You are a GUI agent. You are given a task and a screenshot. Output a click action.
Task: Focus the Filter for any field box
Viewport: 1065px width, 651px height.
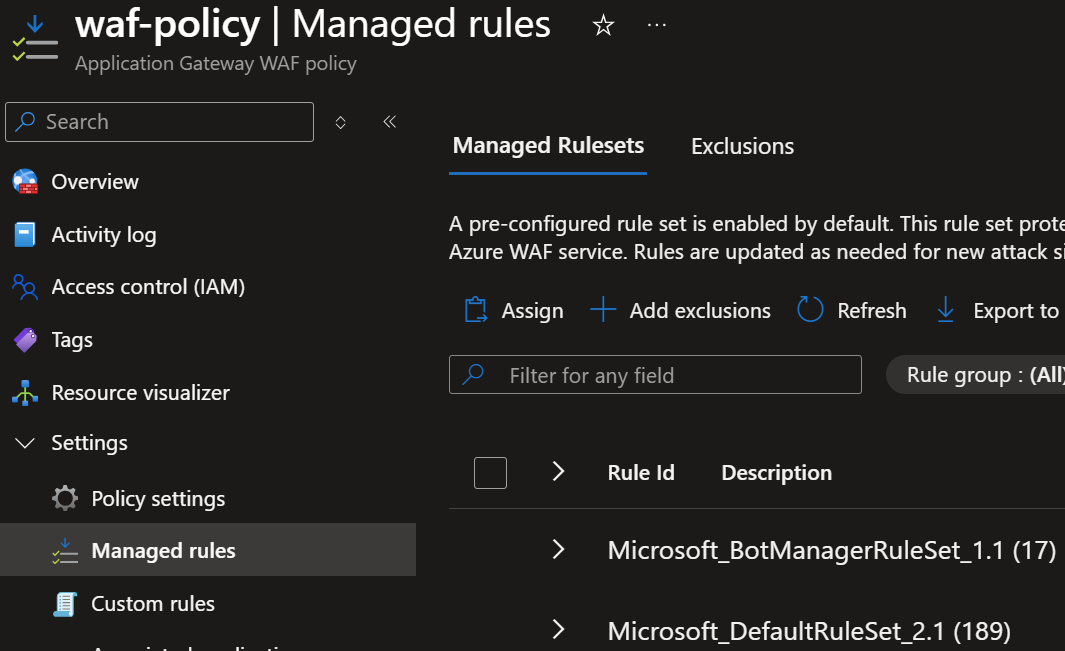pyautogui.click(x=655, y=374)
